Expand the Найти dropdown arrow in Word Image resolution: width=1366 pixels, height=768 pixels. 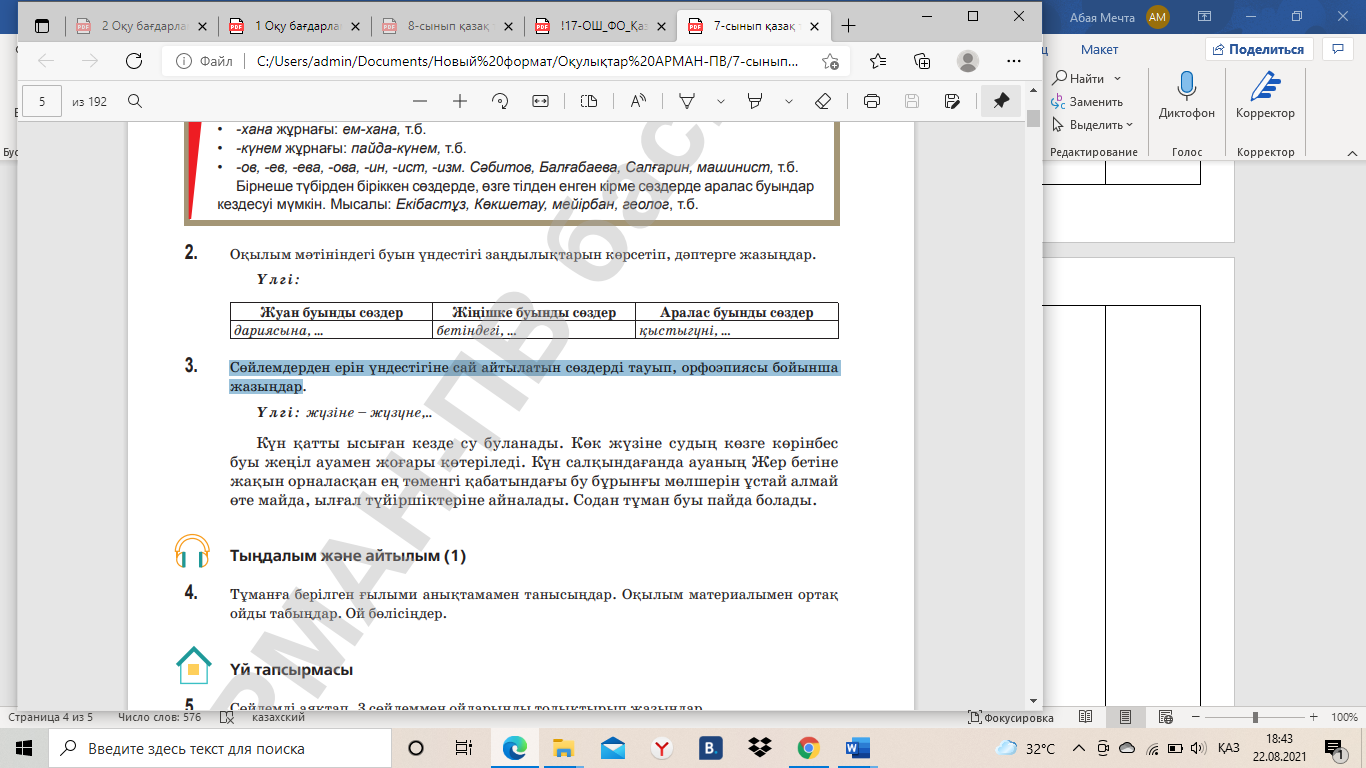[x=1117, y=78]
